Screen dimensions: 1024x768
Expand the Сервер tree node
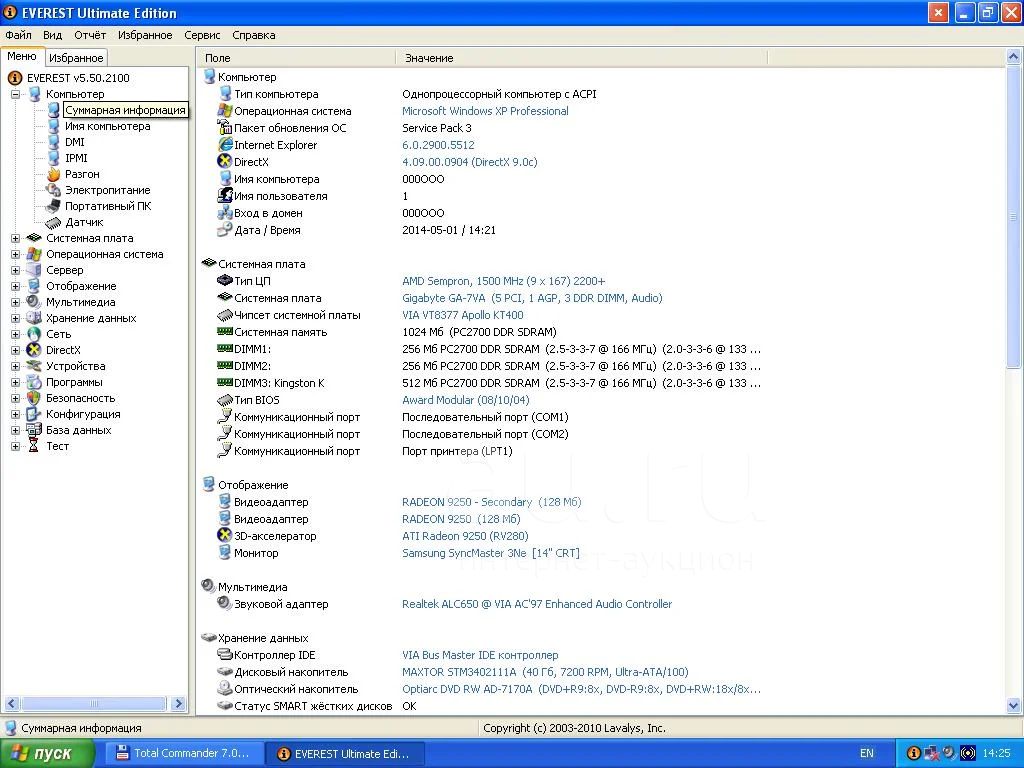click(x=15, y=270)
